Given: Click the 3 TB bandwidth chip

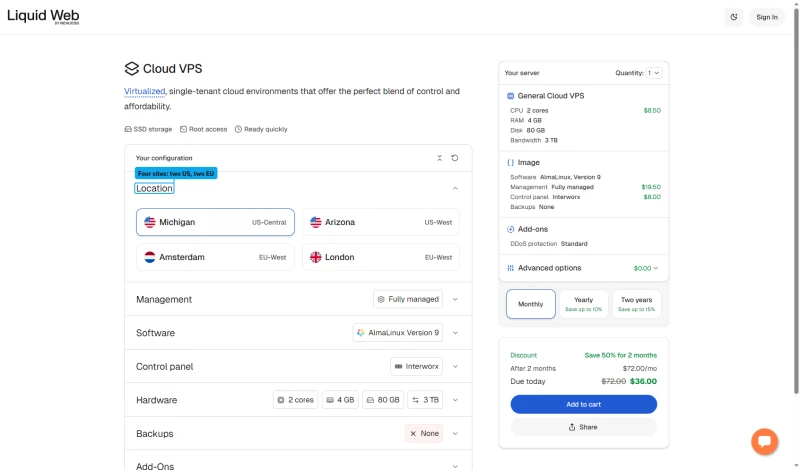Looking at the screenshot, I should coord(426,400).
